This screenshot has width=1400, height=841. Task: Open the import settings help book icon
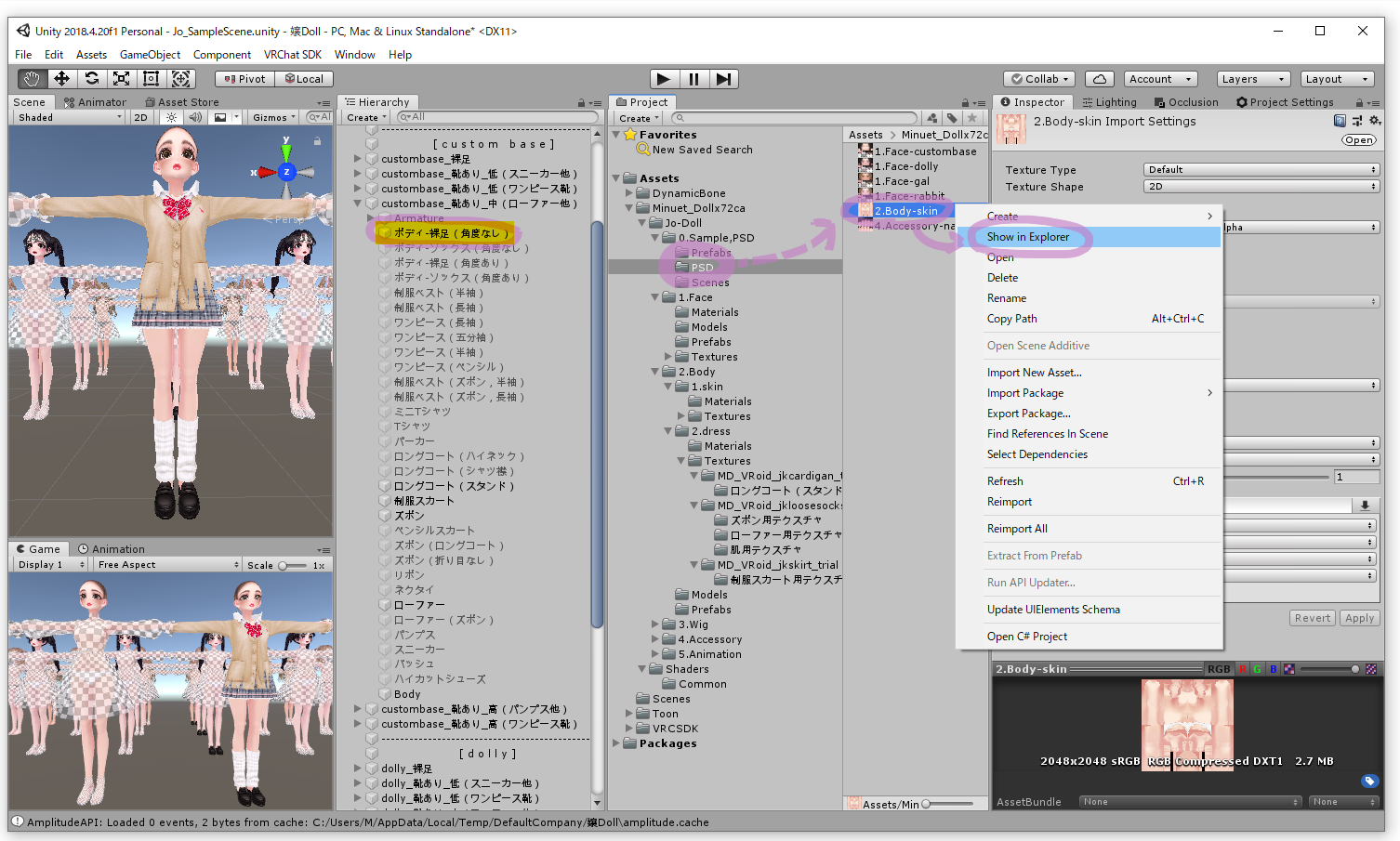coord(1340,121)
